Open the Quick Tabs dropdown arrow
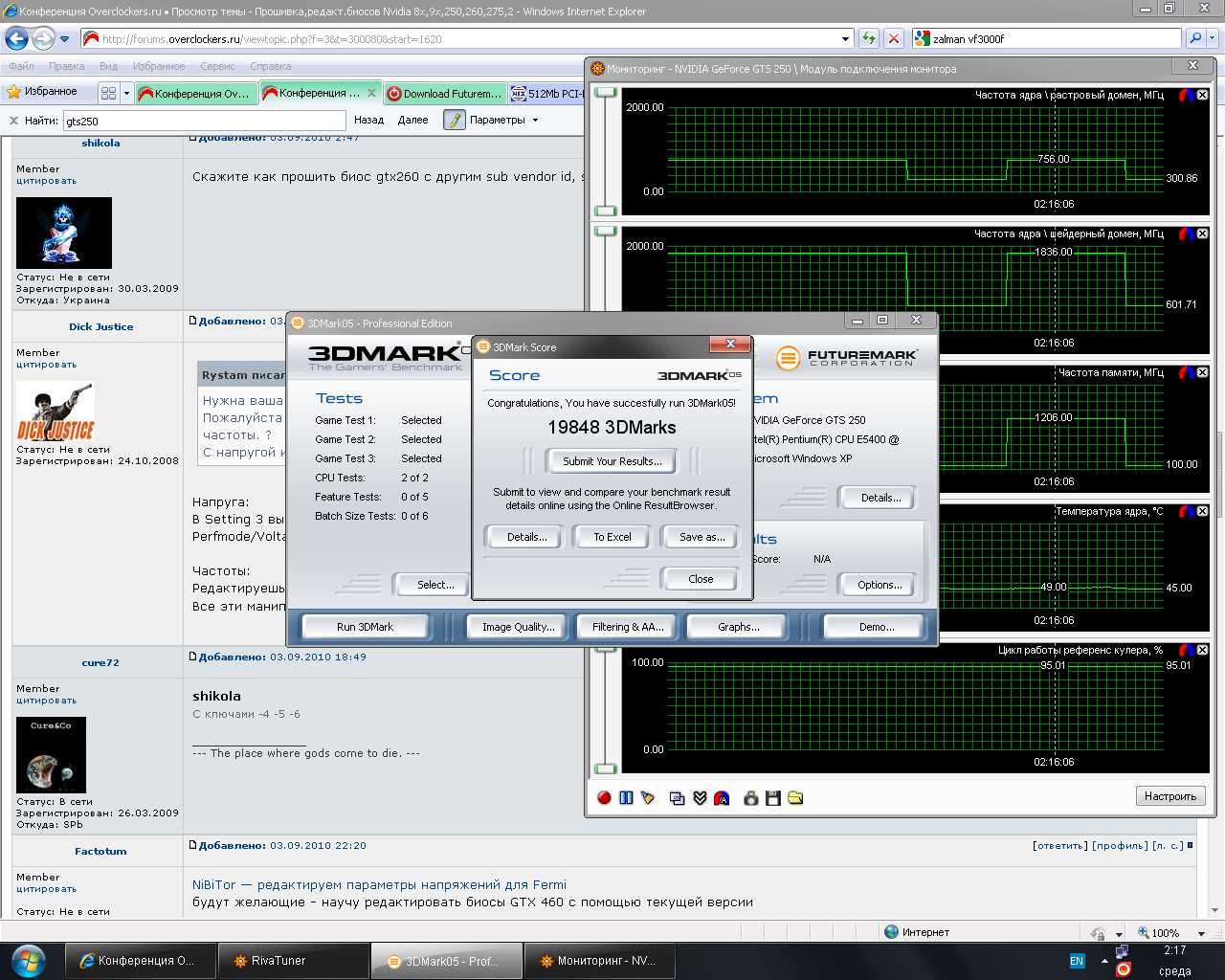This screenshot has height=980, width=1225. coord(125,93)
